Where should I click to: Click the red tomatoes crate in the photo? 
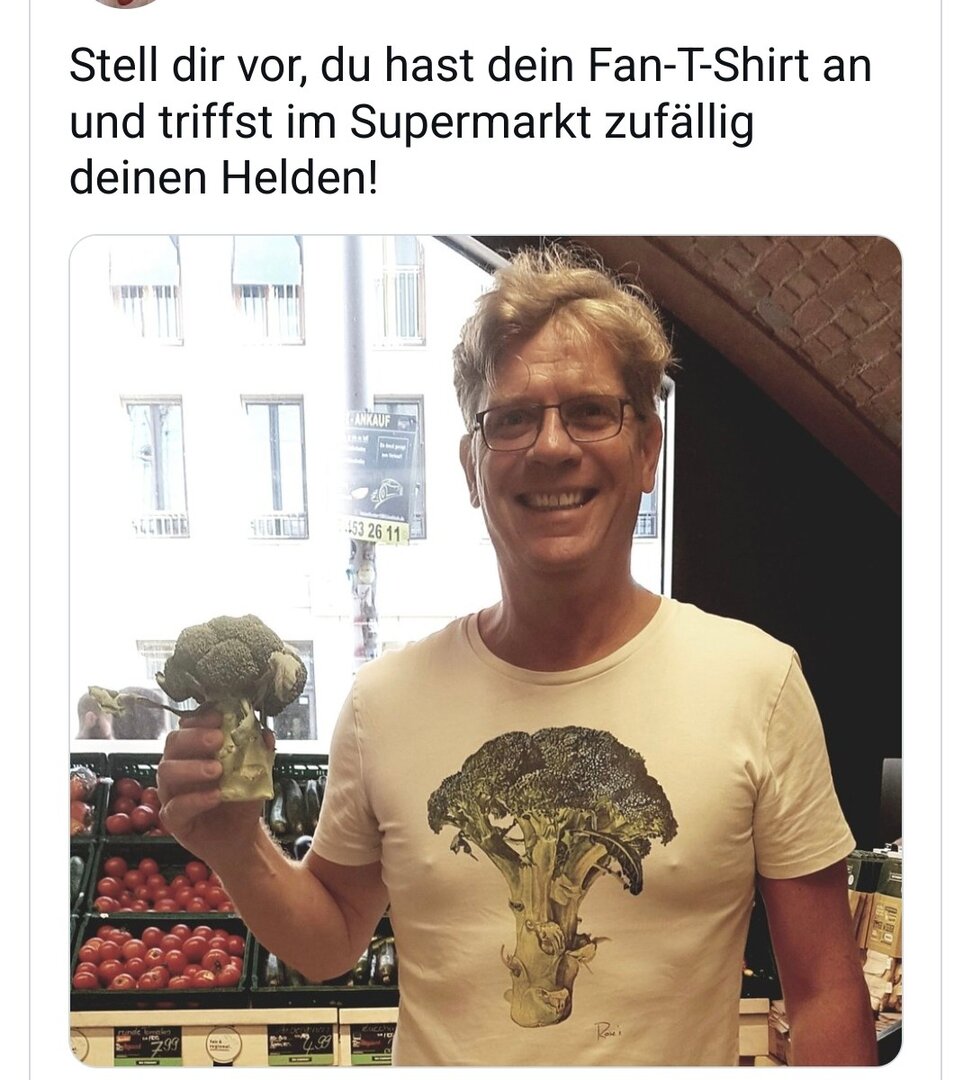[161, 956]
